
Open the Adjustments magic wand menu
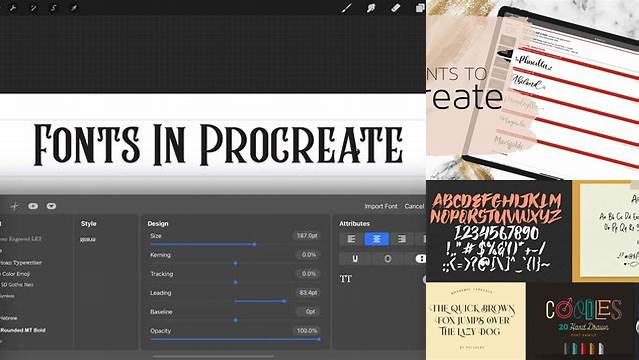33,8
